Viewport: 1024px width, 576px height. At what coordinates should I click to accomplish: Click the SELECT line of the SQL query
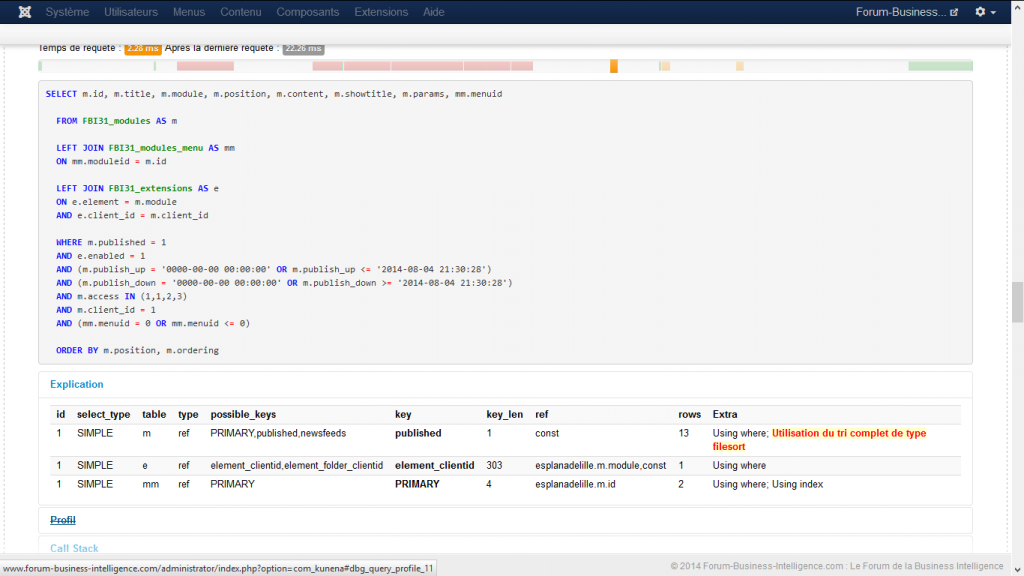274,94
